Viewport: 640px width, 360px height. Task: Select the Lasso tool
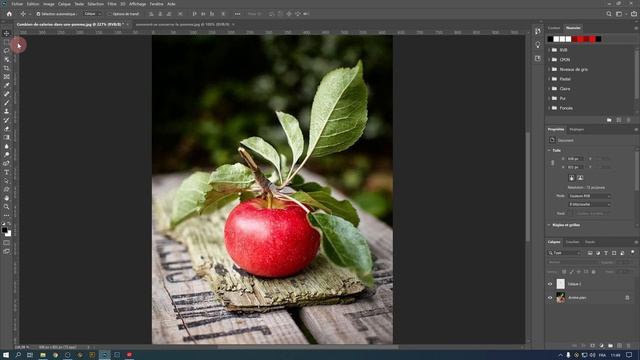click(x=6, y=51)
